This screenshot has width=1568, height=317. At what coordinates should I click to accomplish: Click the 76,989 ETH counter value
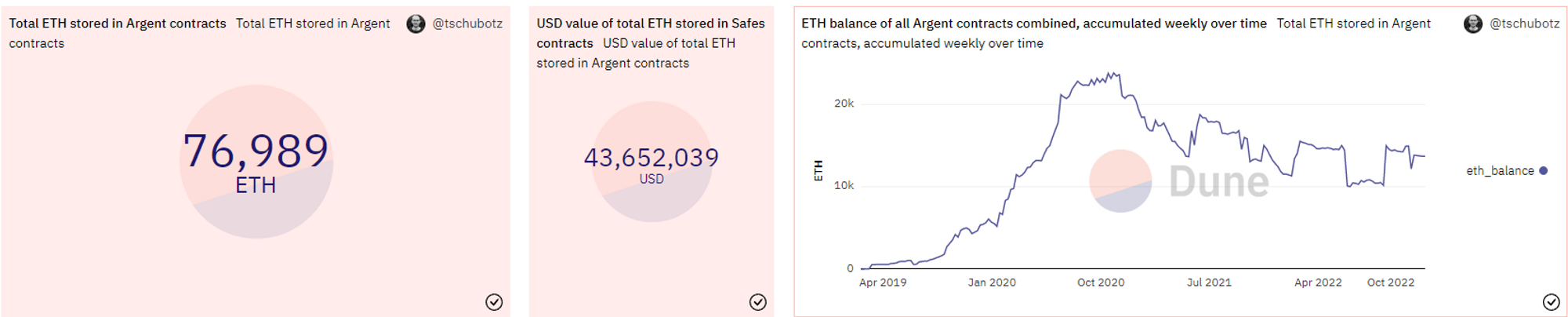256,151
